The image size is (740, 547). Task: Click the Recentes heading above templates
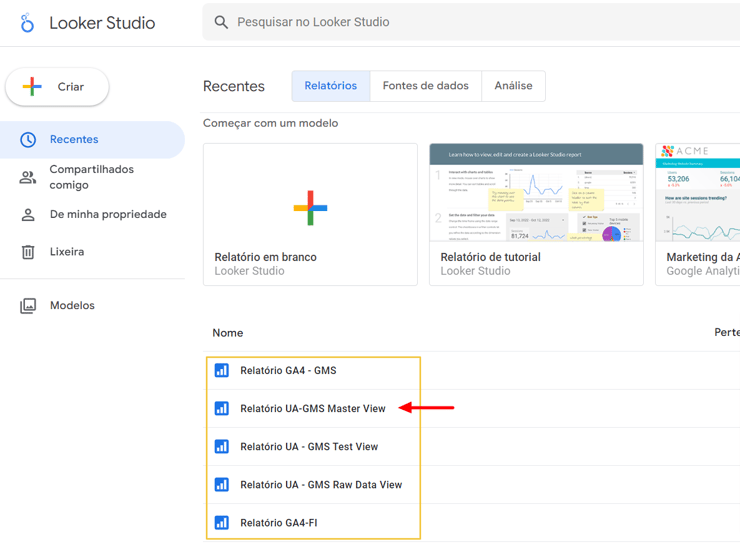pyautogui.click(x=234, y=86)
